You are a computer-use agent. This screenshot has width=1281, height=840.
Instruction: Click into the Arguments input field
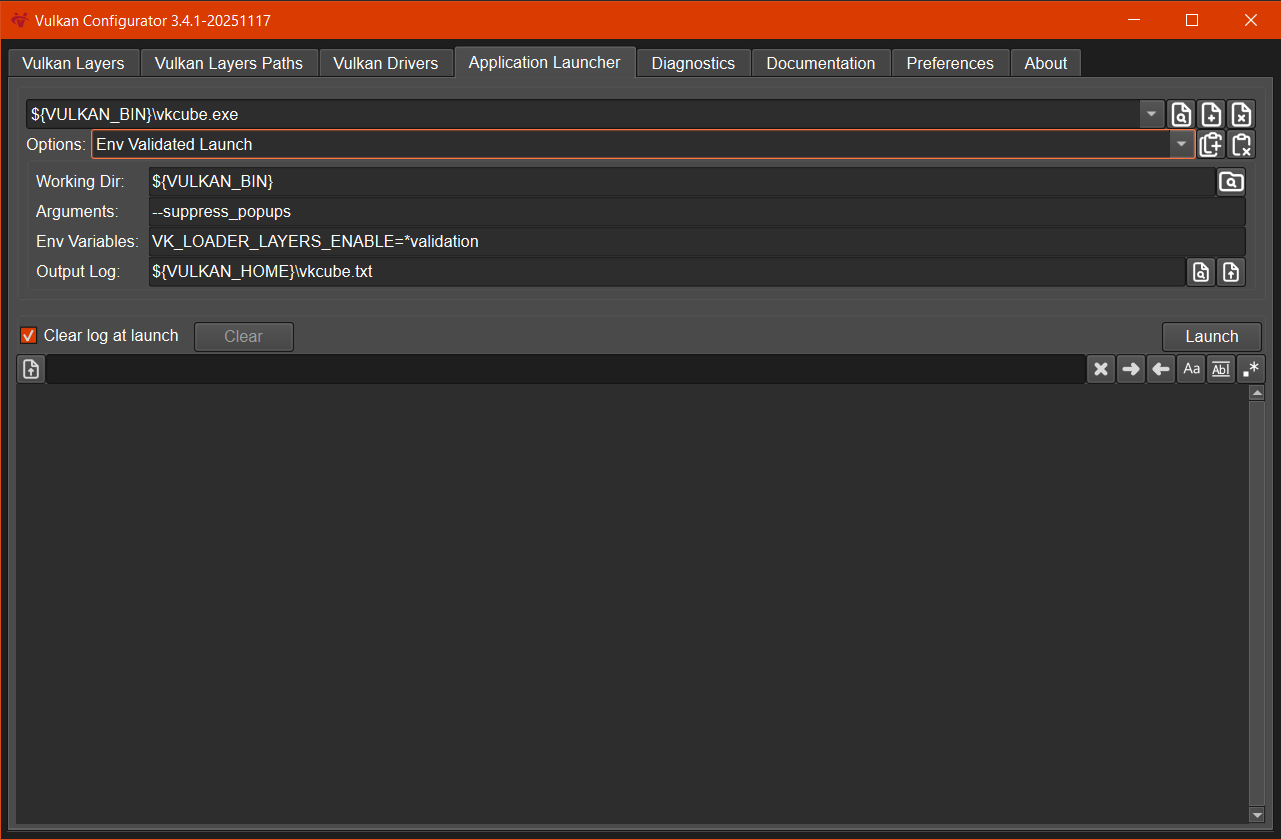coord(696,212)
